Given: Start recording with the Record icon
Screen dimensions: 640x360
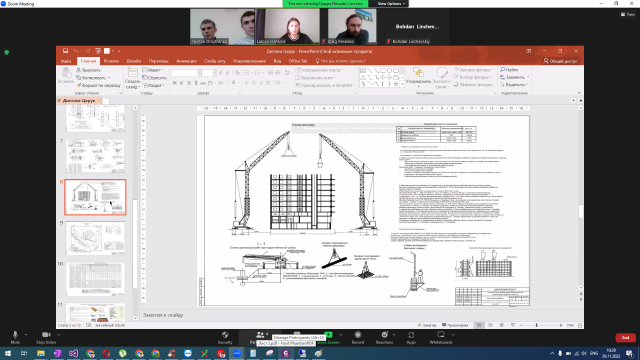Looking at the screenshot, I should point(358,337).
